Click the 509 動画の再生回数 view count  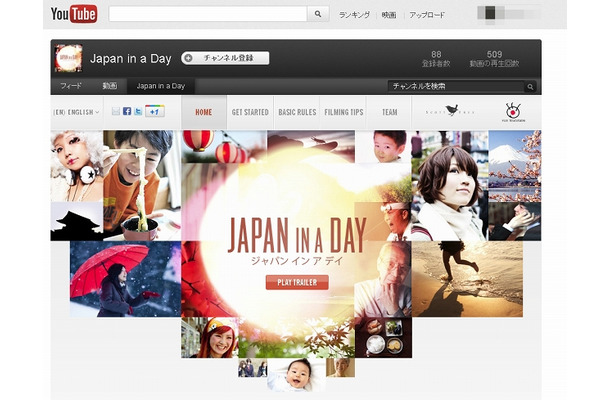point(494,59)
